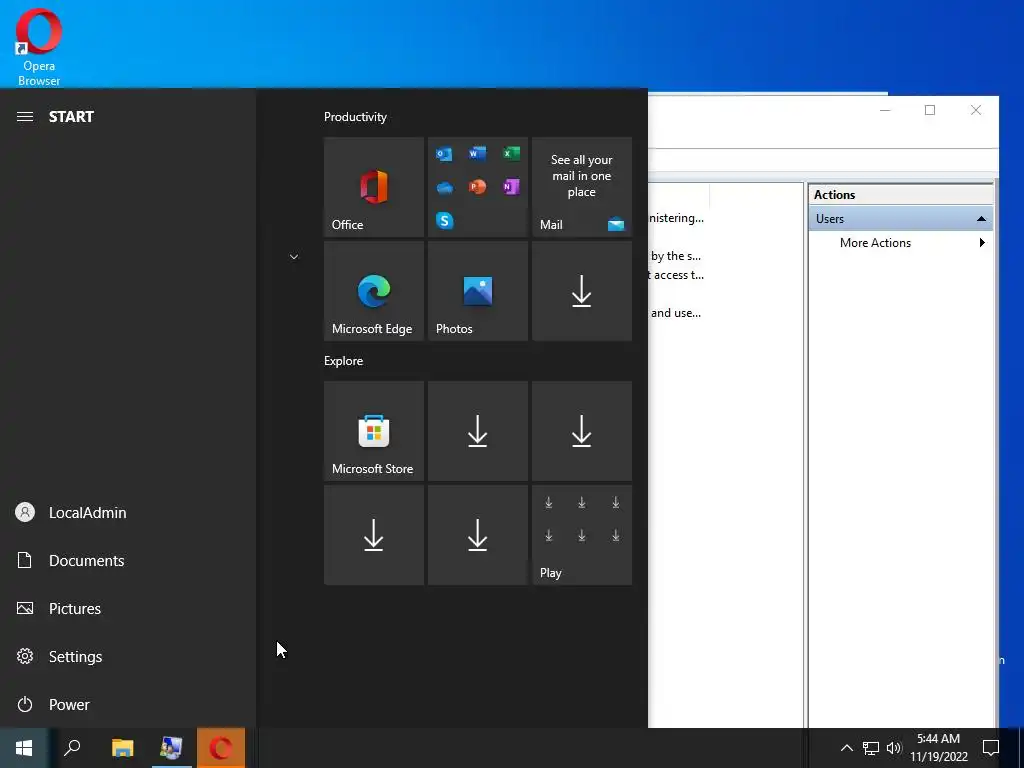
Task: Open LocalAdmin account options
Action: [x=128, y=512]
